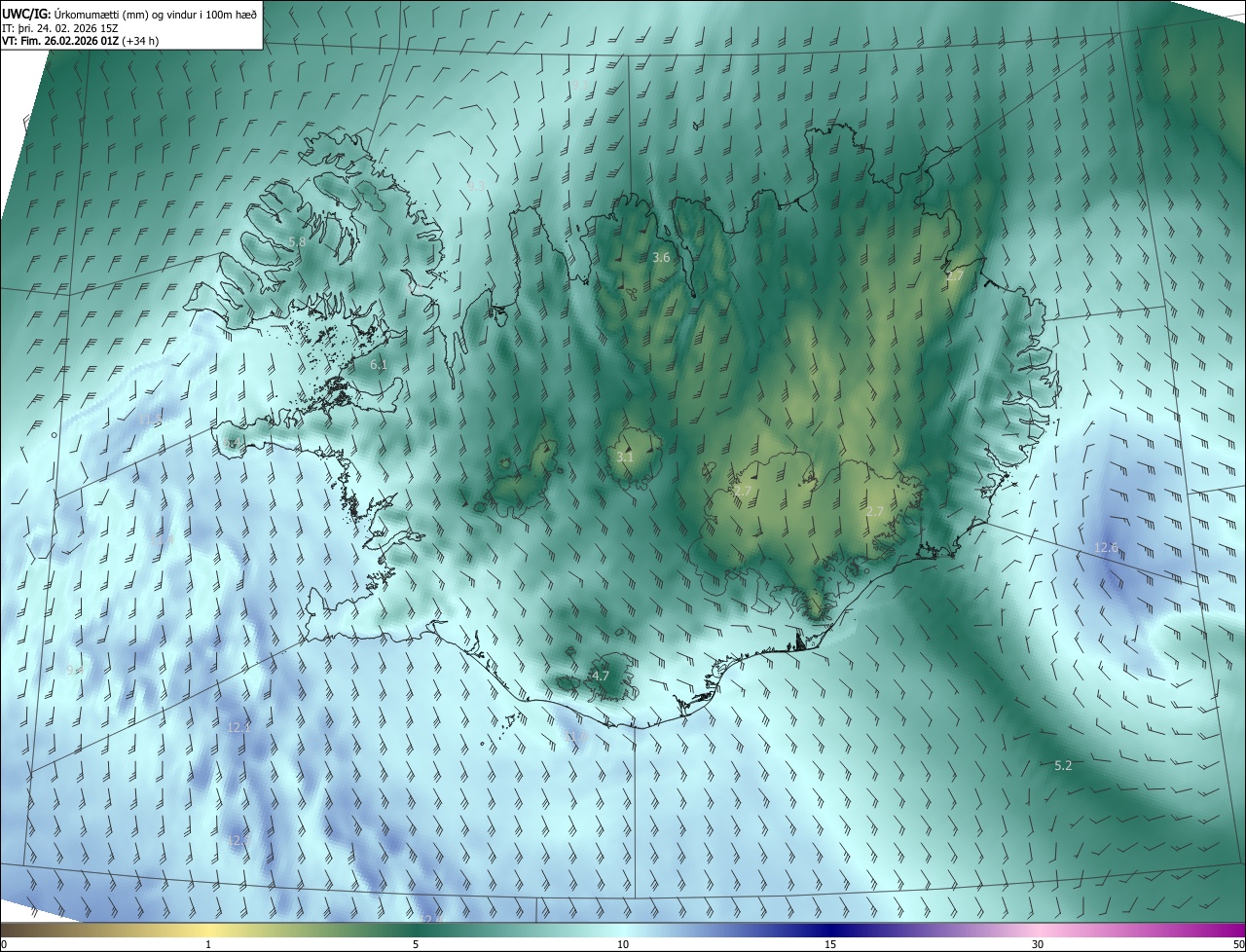Click the 5.2 value label in the southeast ocean

pos(1063,765)
